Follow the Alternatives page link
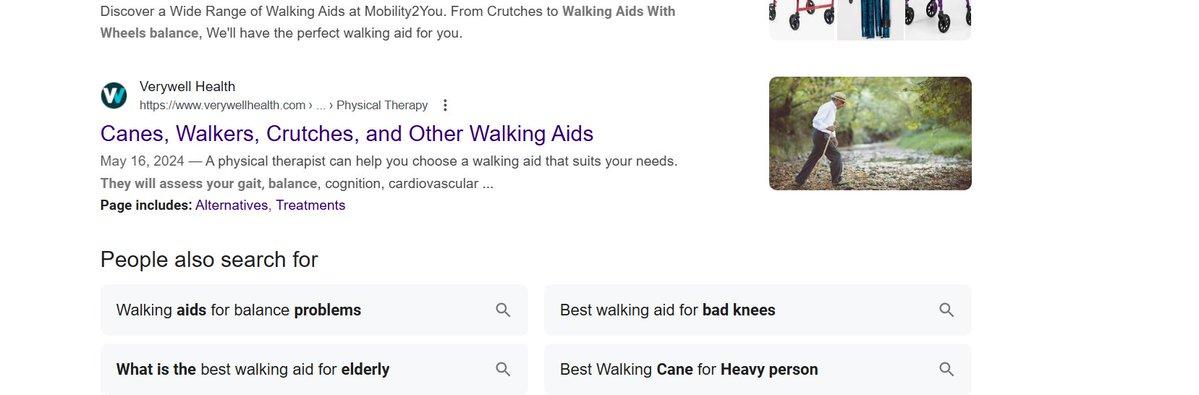This screenshot has width=1199, height=395. click(x=232, y=205)
